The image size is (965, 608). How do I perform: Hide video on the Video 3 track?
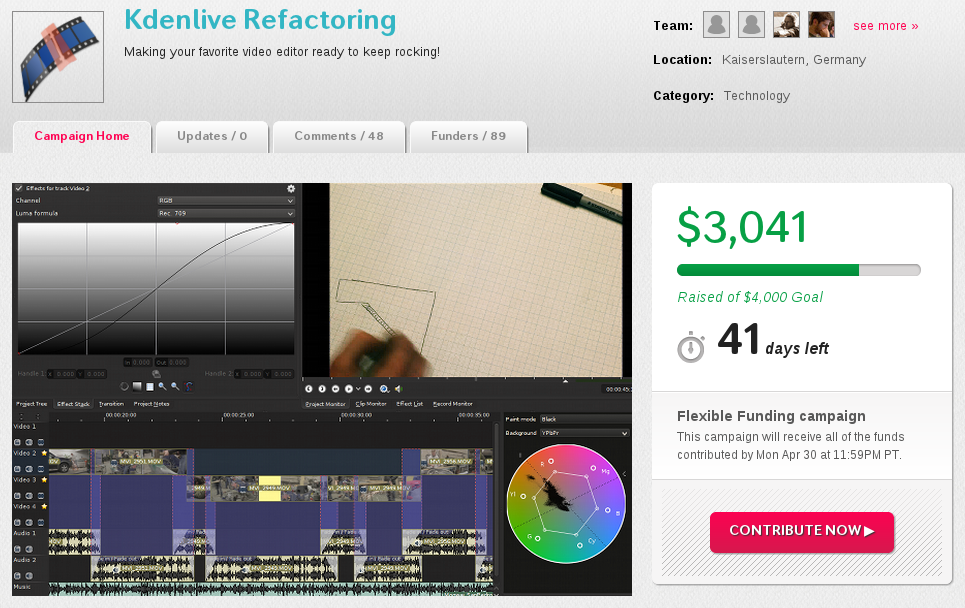click(41, 495)
